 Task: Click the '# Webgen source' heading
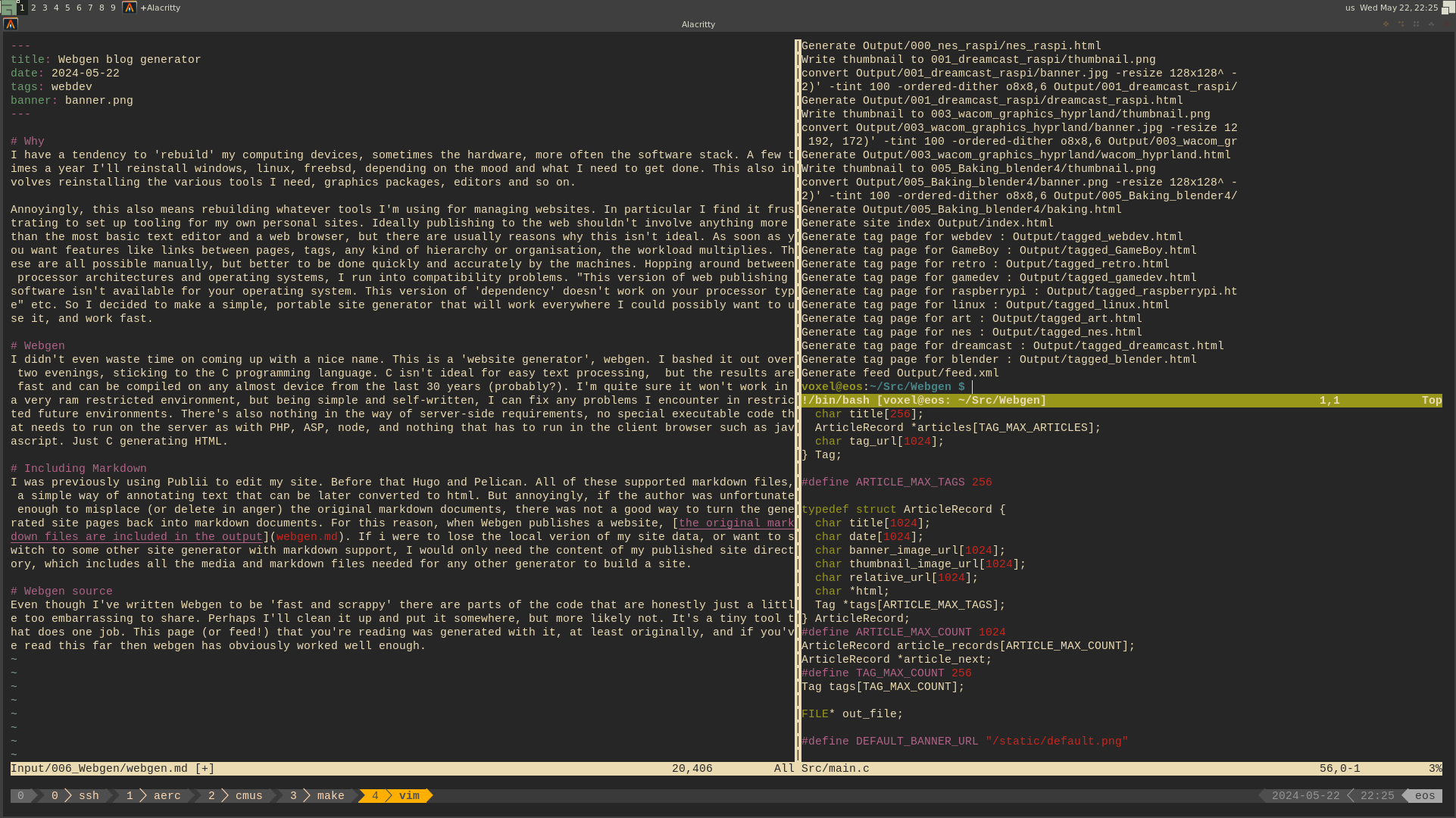point(61,592)
